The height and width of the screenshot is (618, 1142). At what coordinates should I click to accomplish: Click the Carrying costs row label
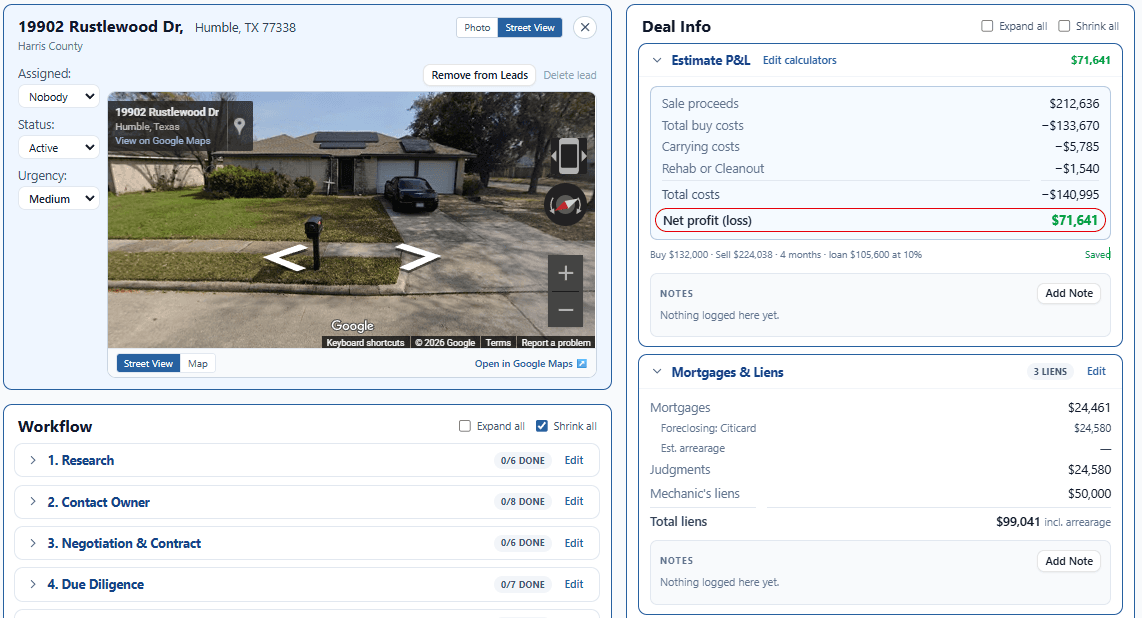[x=701, y=146]
